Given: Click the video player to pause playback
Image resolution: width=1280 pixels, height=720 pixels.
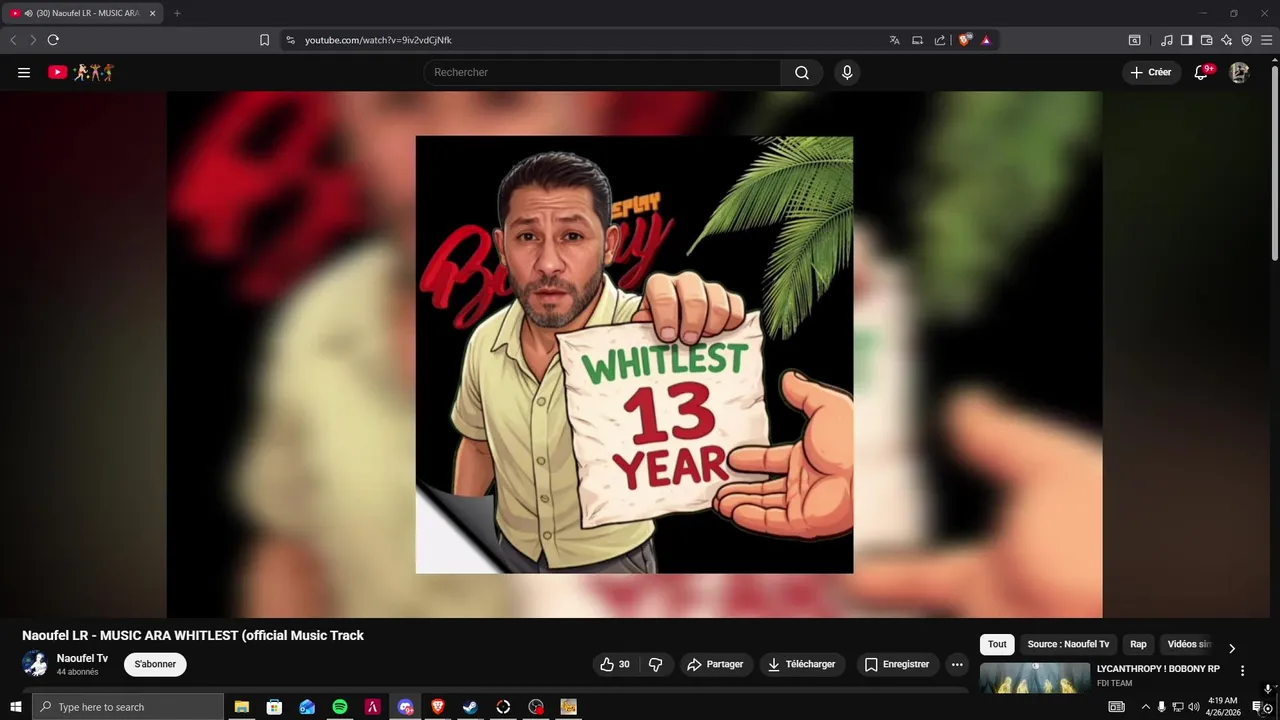Looking at the screenshot, I should [x=634, y=354].
